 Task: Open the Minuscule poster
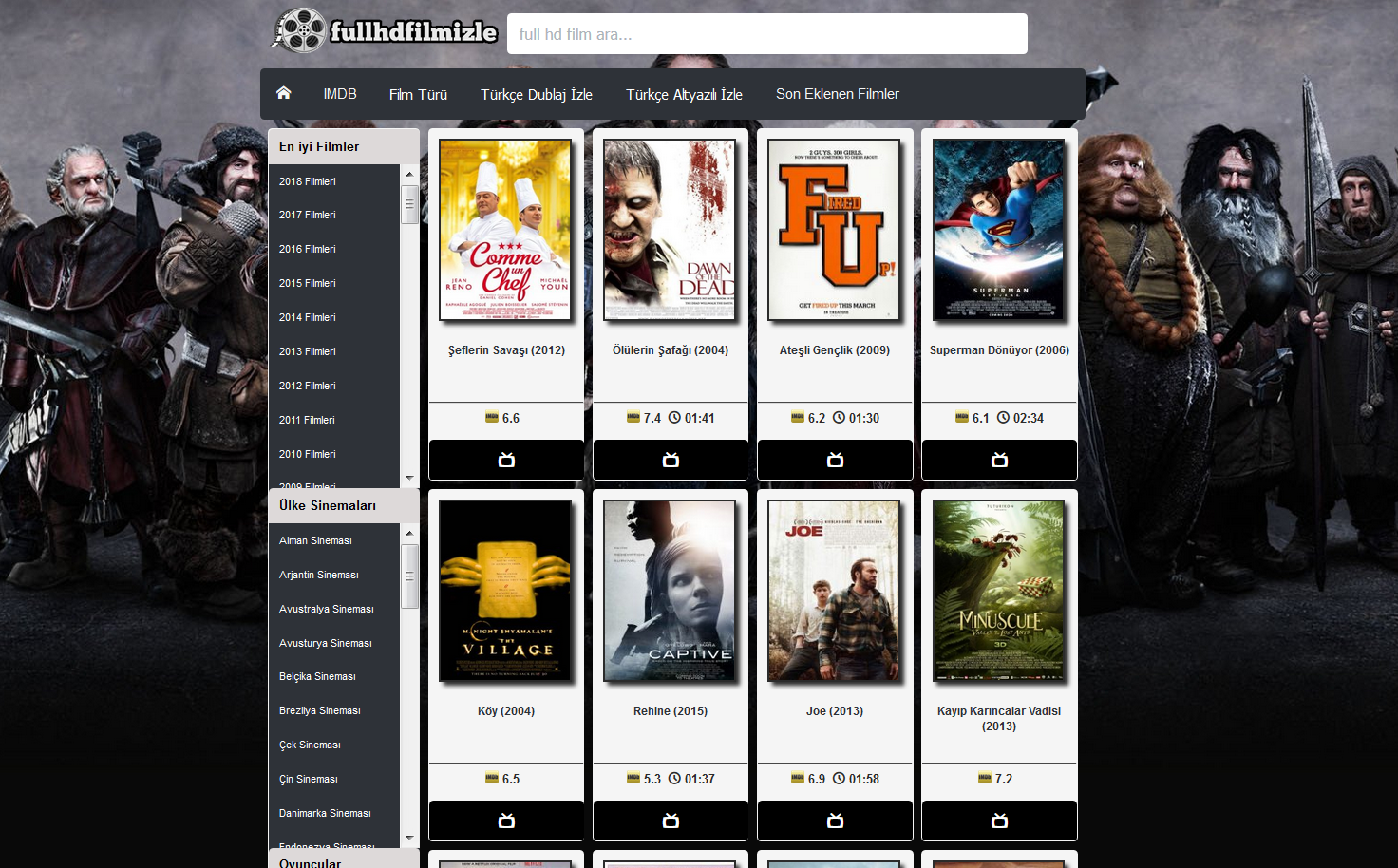click(998, 591)
